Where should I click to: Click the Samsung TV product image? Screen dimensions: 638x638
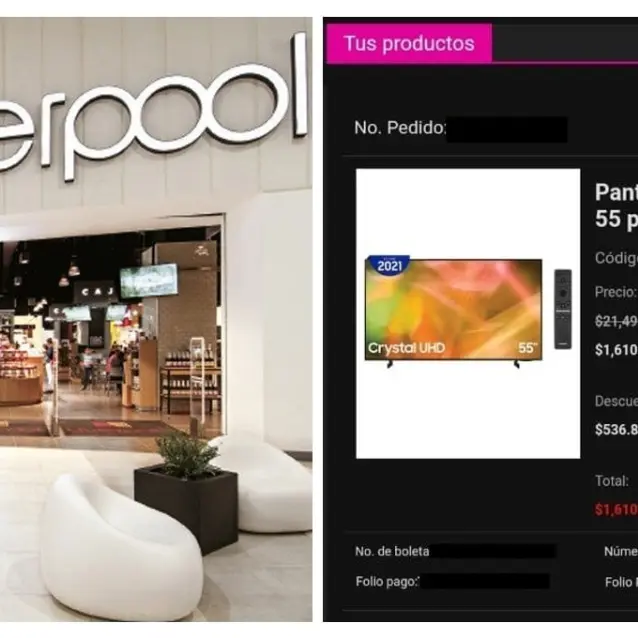pyautogui.click(x=468, y=313)
